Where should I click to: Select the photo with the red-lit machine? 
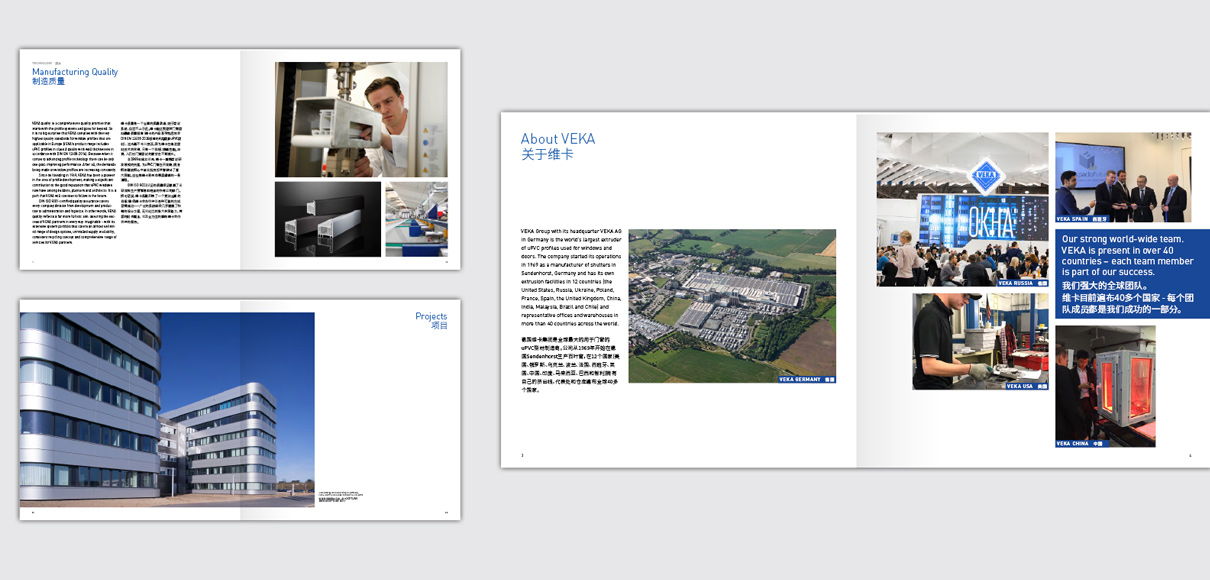(x=1105, y=386)
